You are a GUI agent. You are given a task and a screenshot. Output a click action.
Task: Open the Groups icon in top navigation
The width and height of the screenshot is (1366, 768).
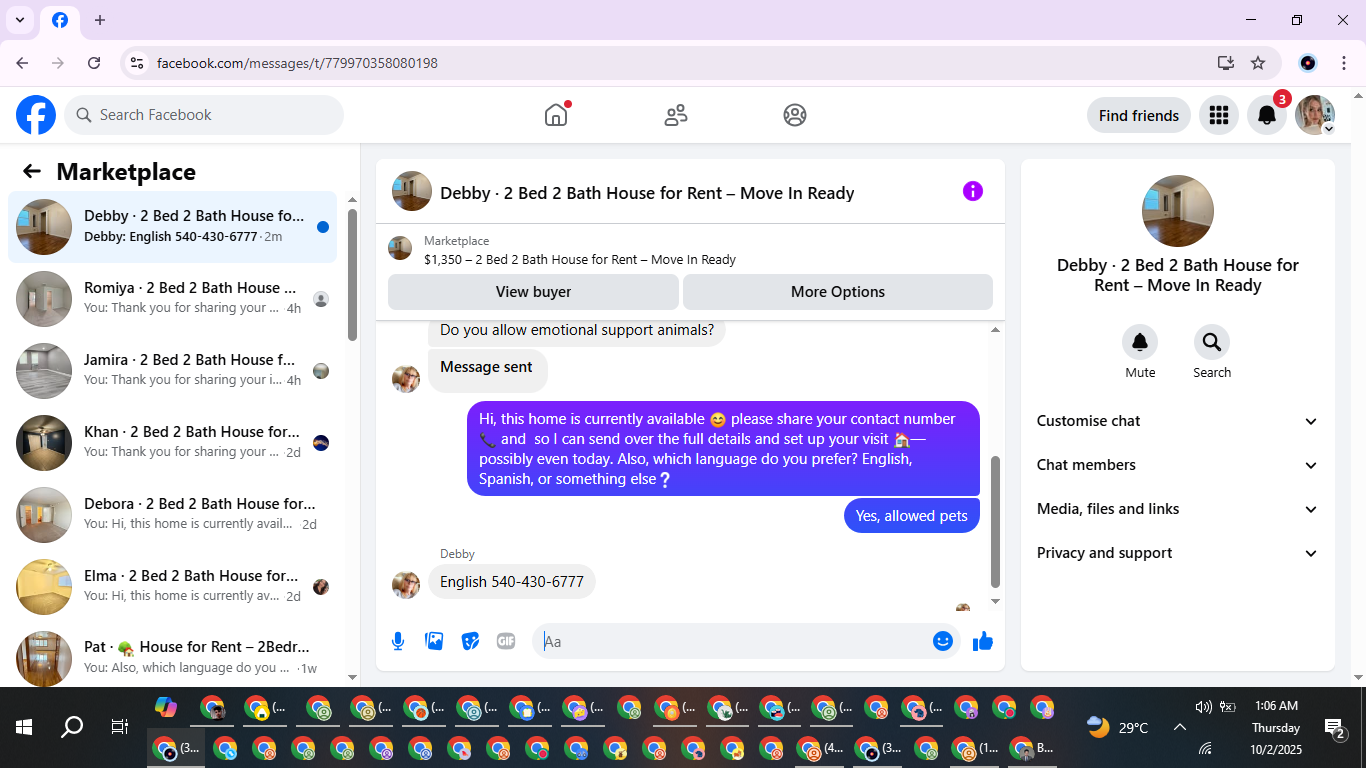coord(795,115)
